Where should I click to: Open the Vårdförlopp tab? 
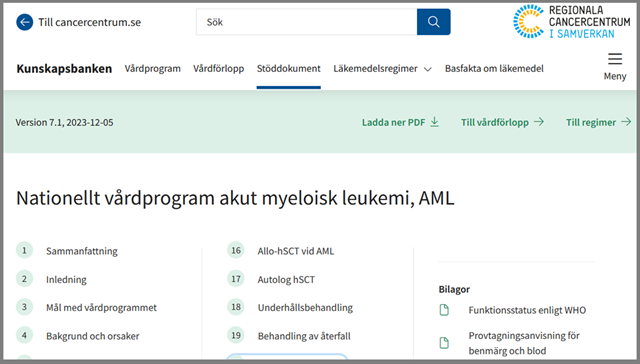(x=219, y=69)
